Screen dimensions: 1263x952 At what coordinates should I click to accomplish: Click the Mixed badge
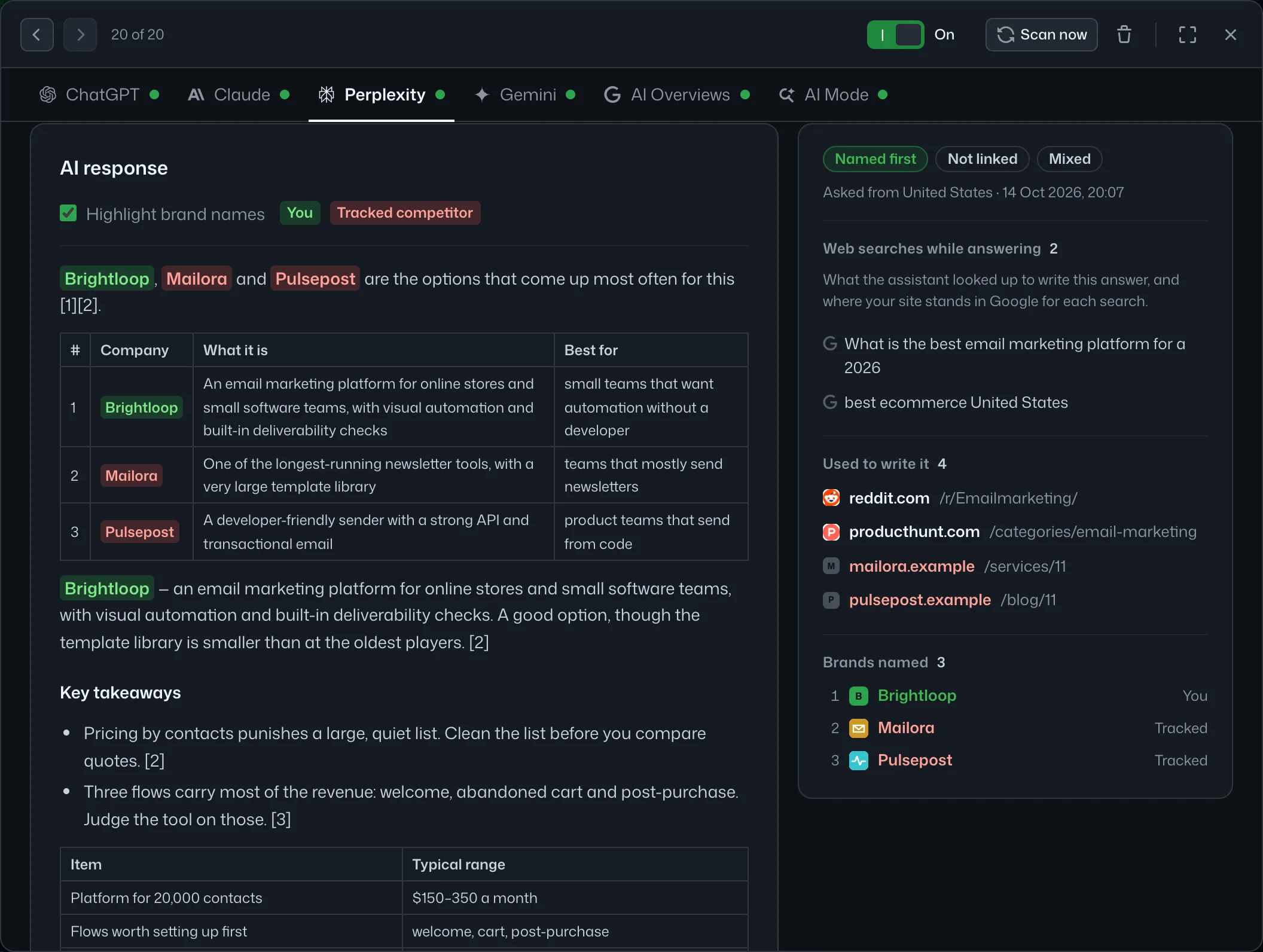[1070, 159]
